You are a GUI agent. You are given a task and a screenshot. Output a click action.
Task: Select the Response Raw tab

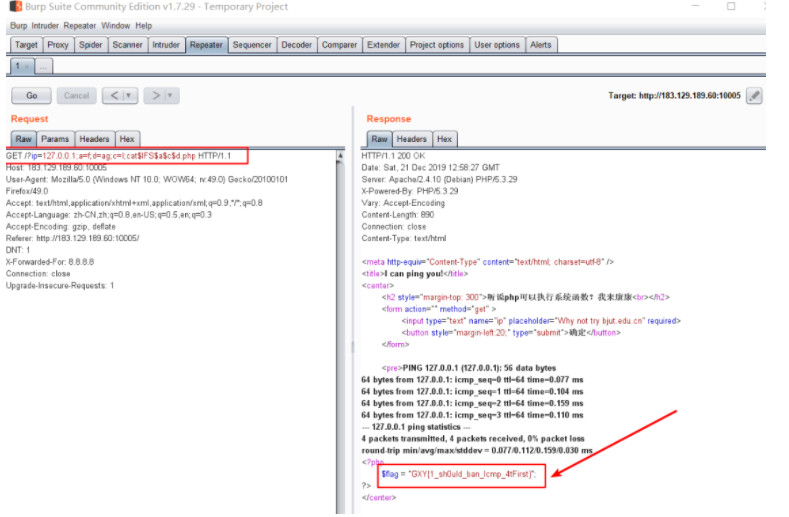point(379,139)
